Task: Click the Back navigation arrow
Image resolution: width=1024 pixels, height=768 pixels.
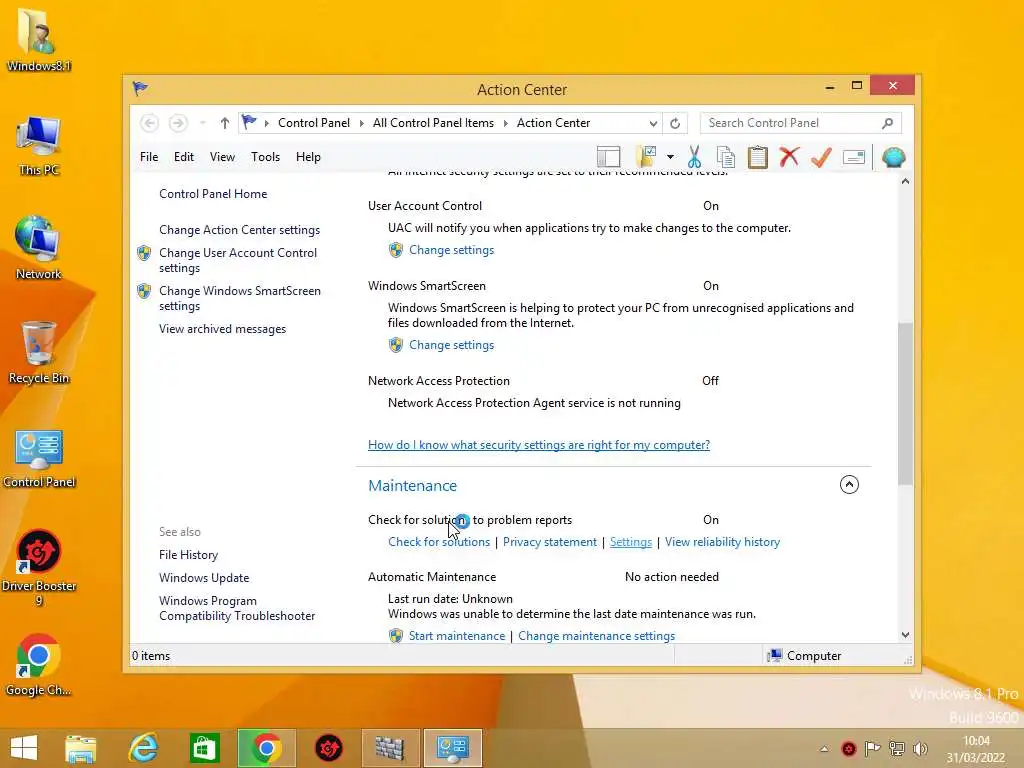Action: [149, 123]
